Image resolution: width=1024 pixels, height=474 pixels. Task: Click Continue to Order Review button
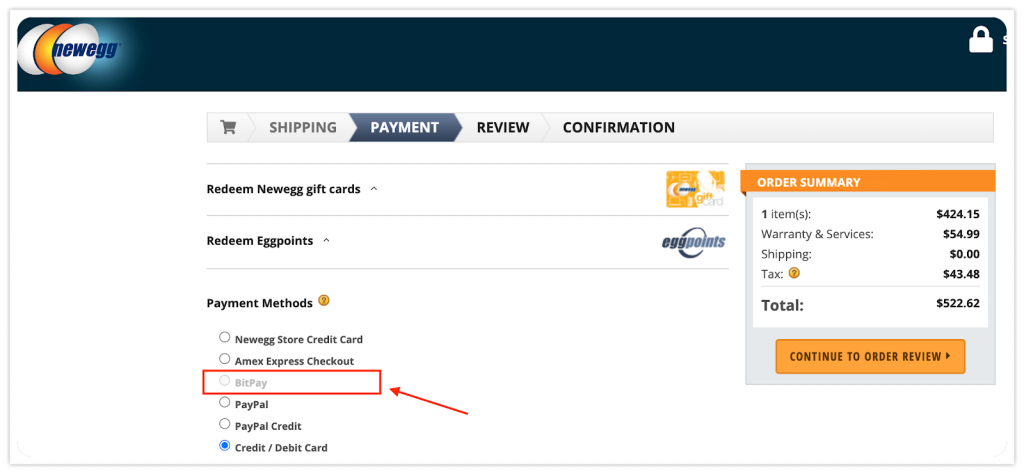coord(870,356)
